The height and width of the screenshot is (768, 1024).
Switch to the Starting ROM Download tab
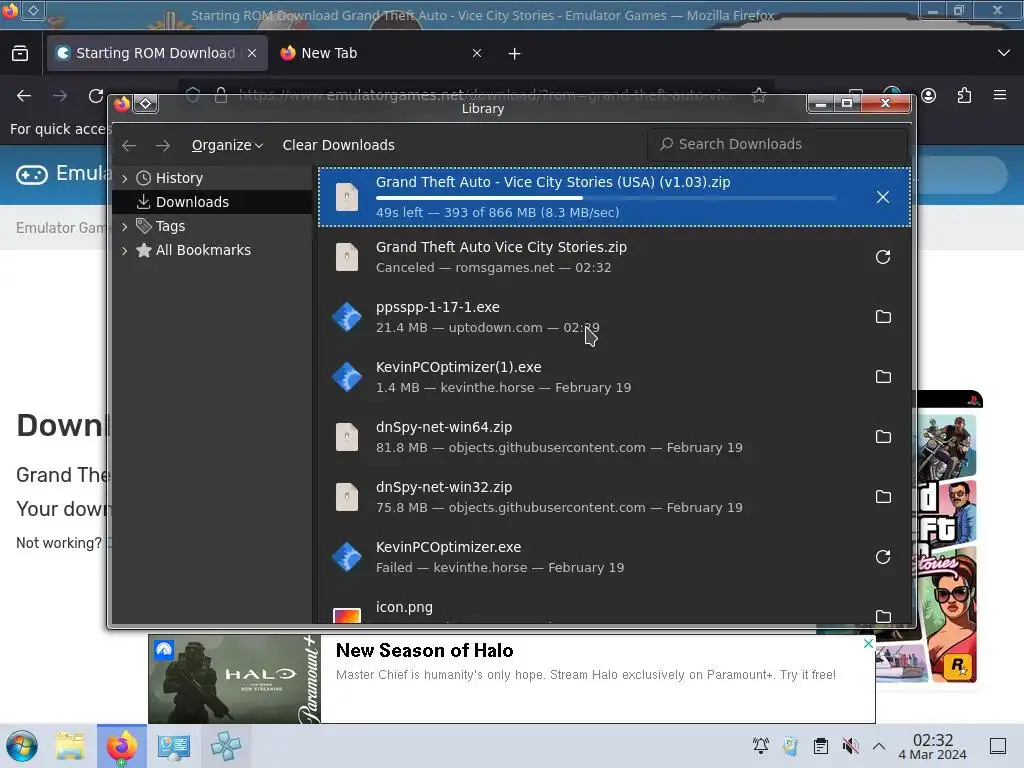157,53
